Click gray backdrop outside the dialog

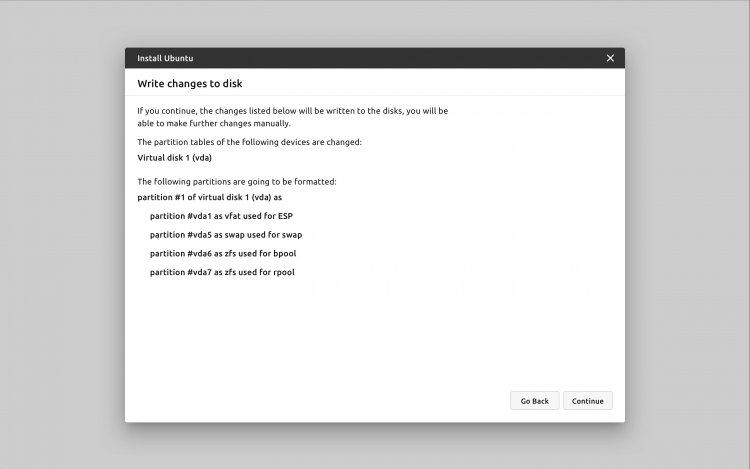[62, 239]
